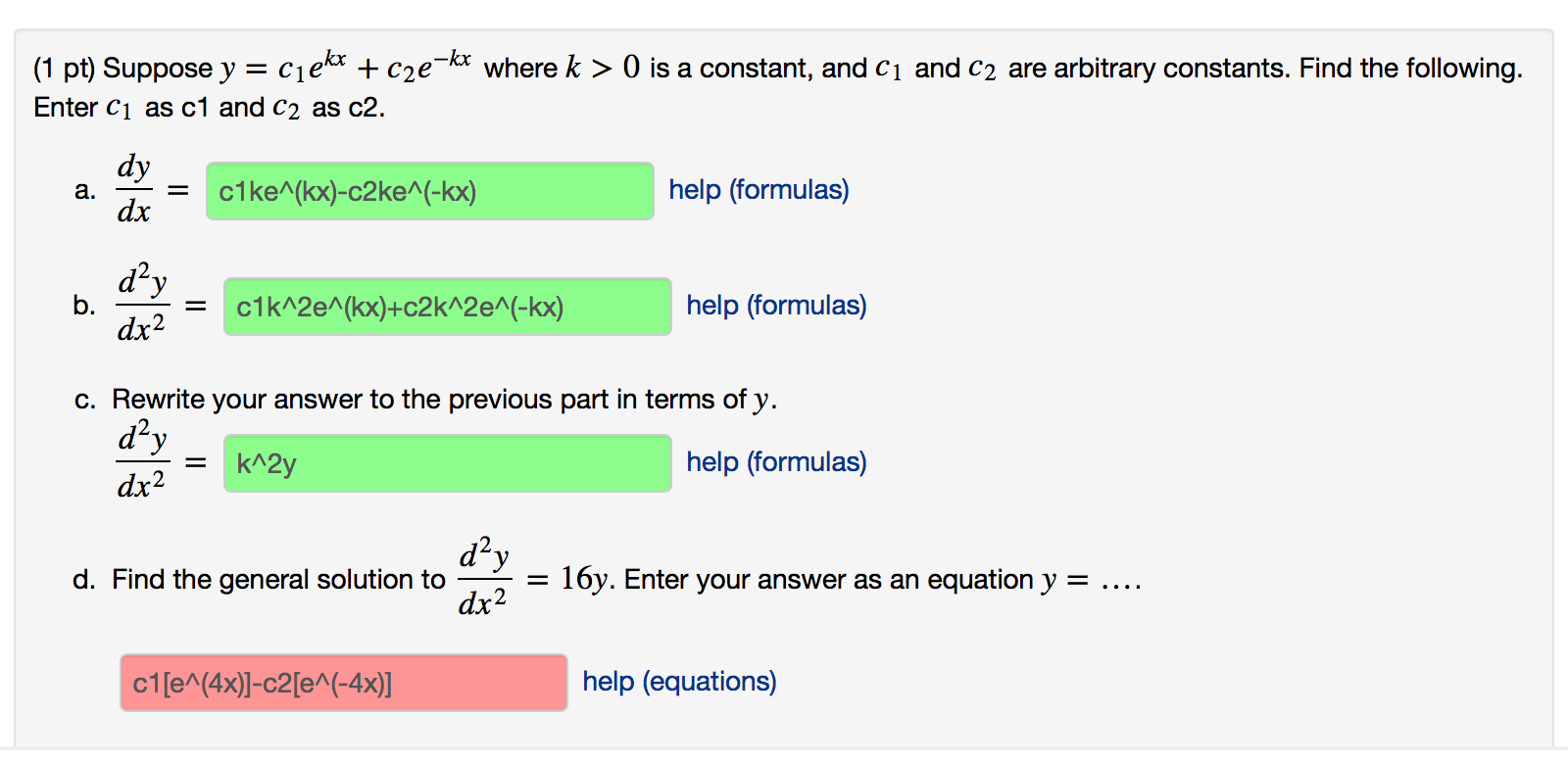Open the help (equations) link
Viewport: 1568px width, 764px height.
[679, 682]
